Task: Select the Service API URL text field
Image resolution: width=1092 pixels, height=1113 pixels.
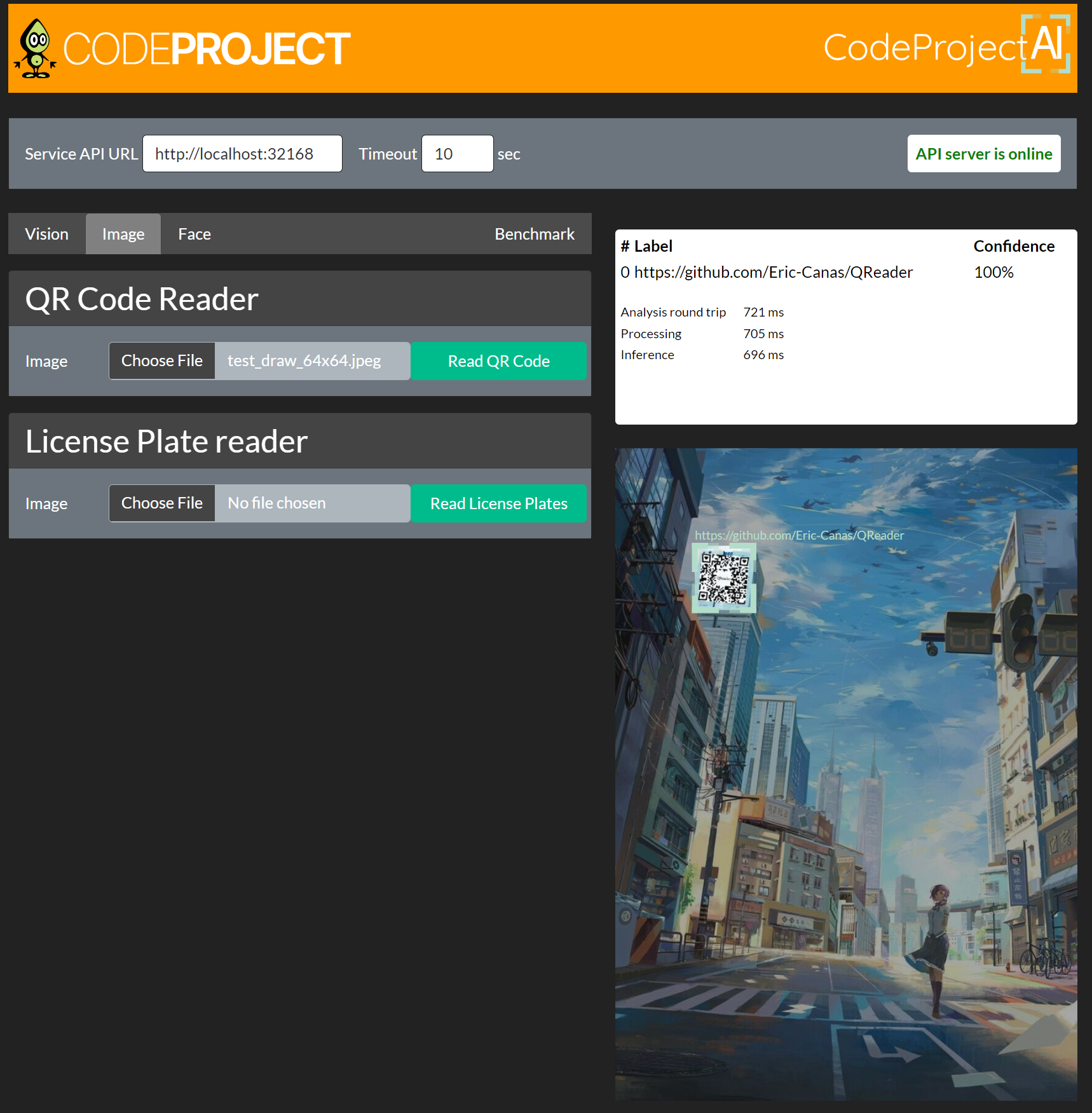Action: tap(242, 153)
